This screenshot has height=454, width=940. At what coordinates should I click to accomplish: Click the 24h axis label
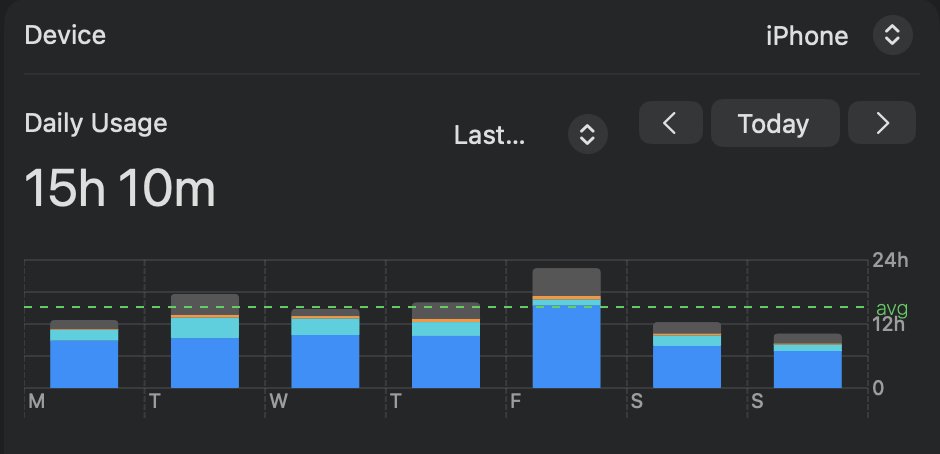tap(890, 260)
